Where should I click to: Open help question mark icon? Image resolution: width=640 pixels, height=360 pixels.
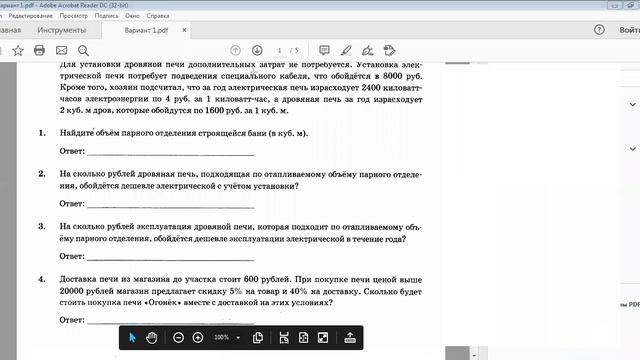click(599, 30)
